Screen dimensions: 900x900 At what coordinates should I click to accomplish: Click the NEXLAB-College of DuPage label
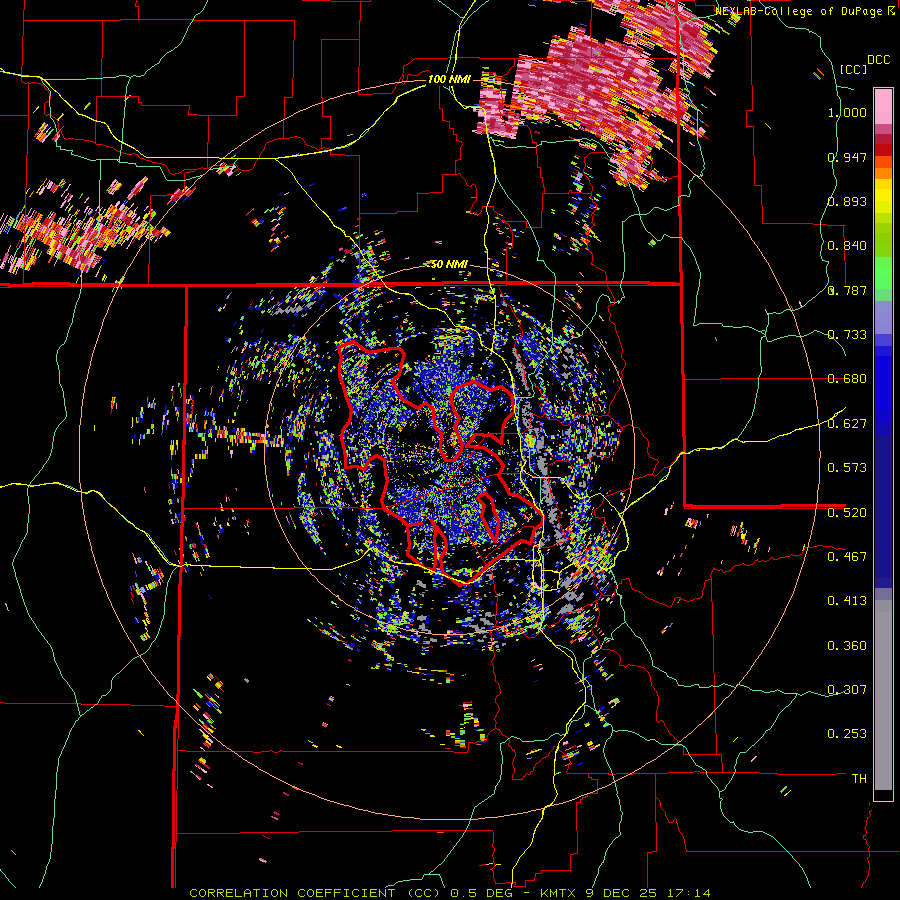click(800, 10)
